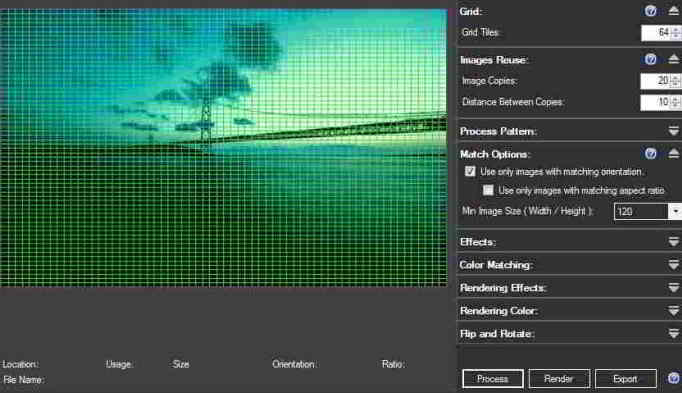Adjust Distance Between Copies spinner arrows

(675, 102)
